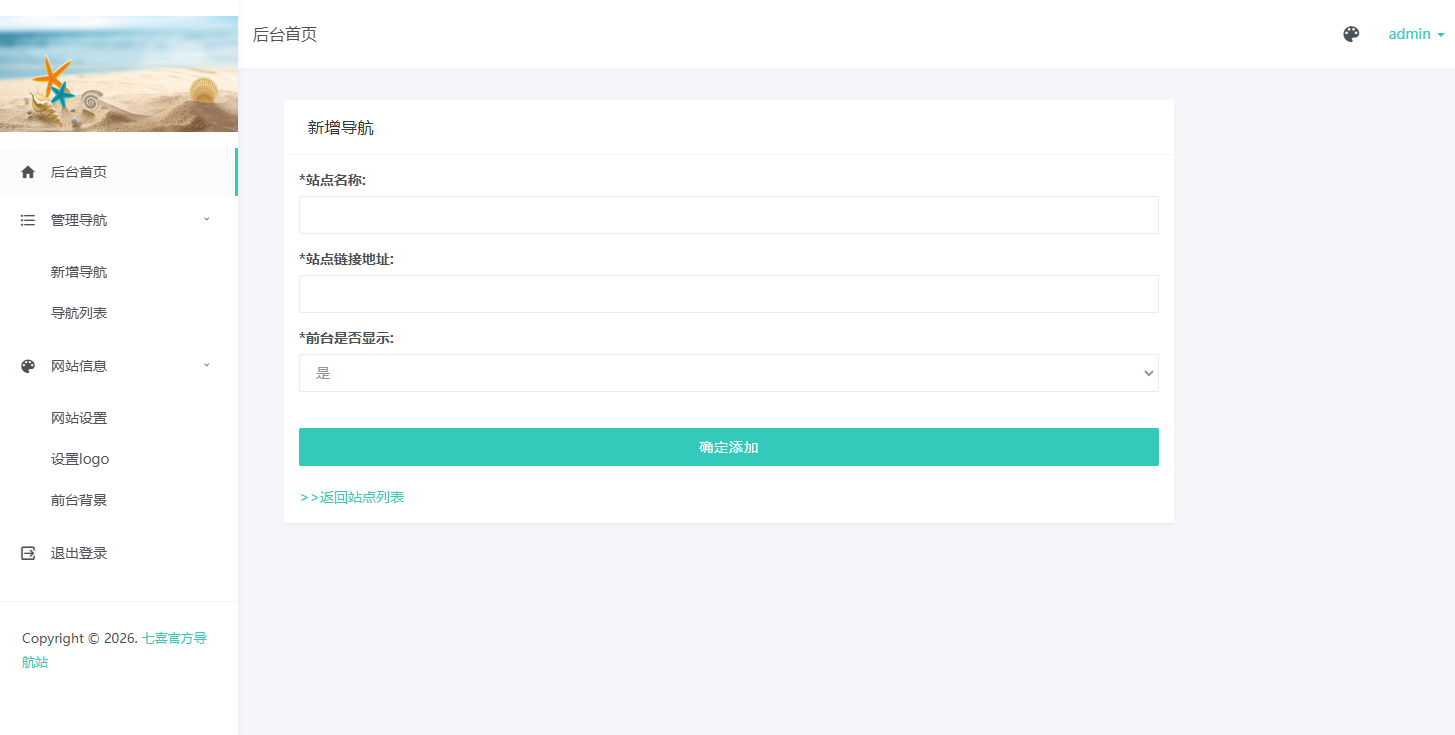This screenshot has height=735, width=1455.
Task: Open the 设置logo submenu item
Action: (x=80, y=459)
